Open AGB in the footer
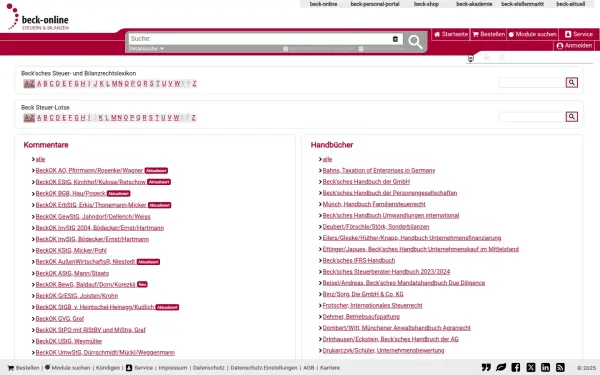This screenshot has height=375, width=600. pos(309,368)
